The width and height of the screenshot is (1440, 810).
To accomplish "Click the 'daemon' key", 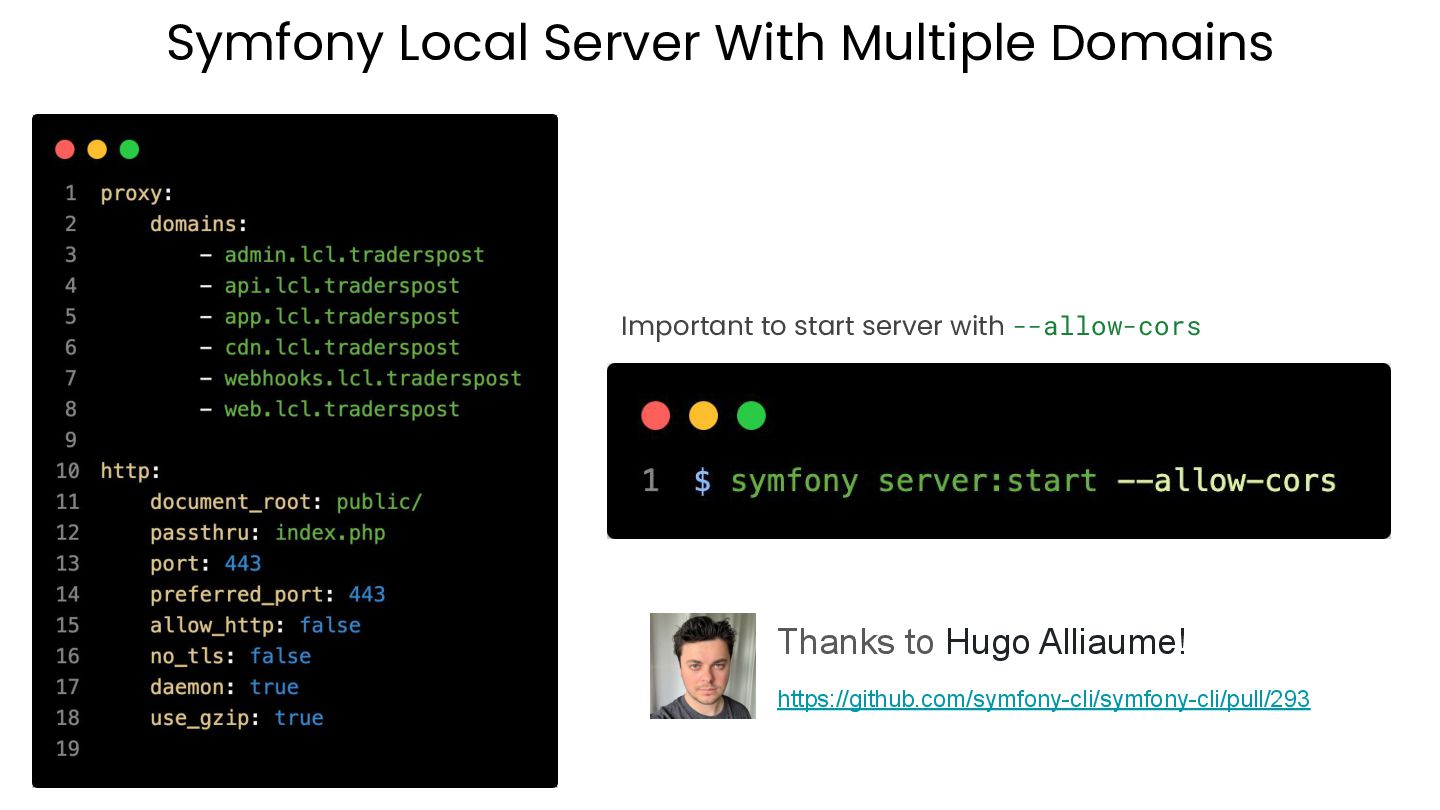I will (x=193, y=687).
